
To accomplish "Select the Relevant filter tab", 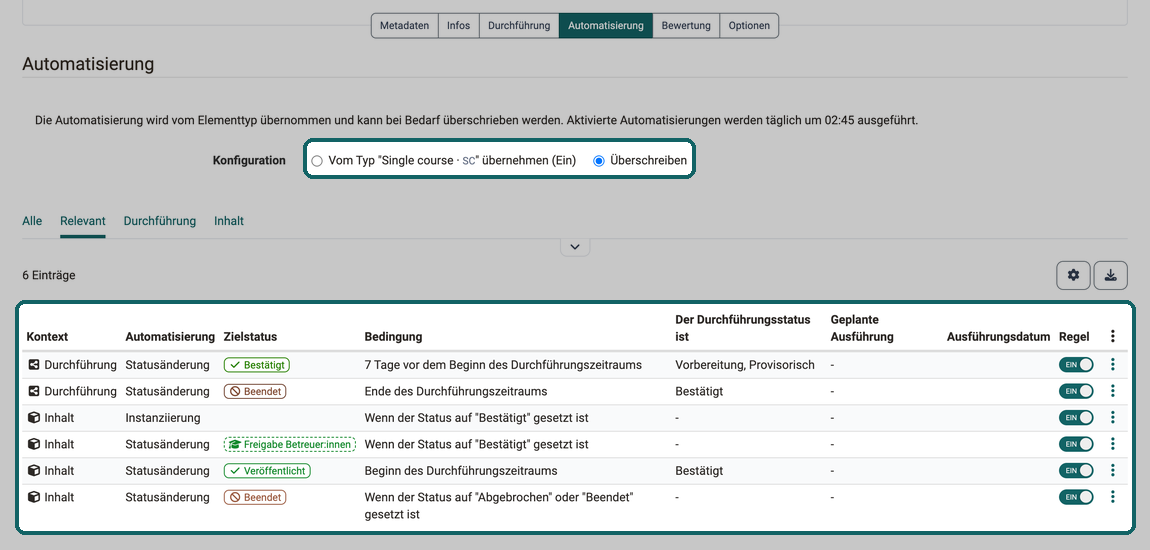I will tap(83, 221).
